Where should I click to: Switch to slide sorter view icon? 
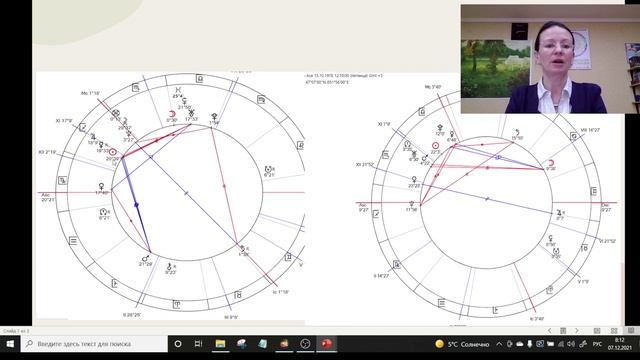(x=614, y=330)
